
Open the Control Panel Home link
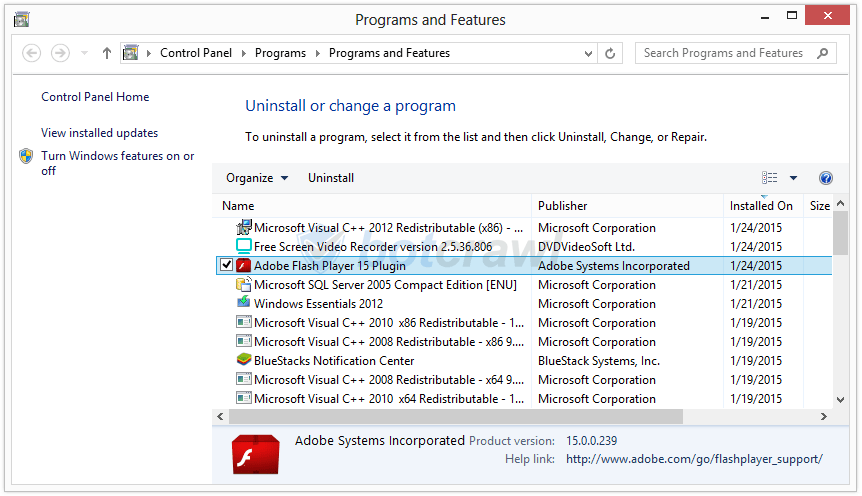click(x=95, y=97)
